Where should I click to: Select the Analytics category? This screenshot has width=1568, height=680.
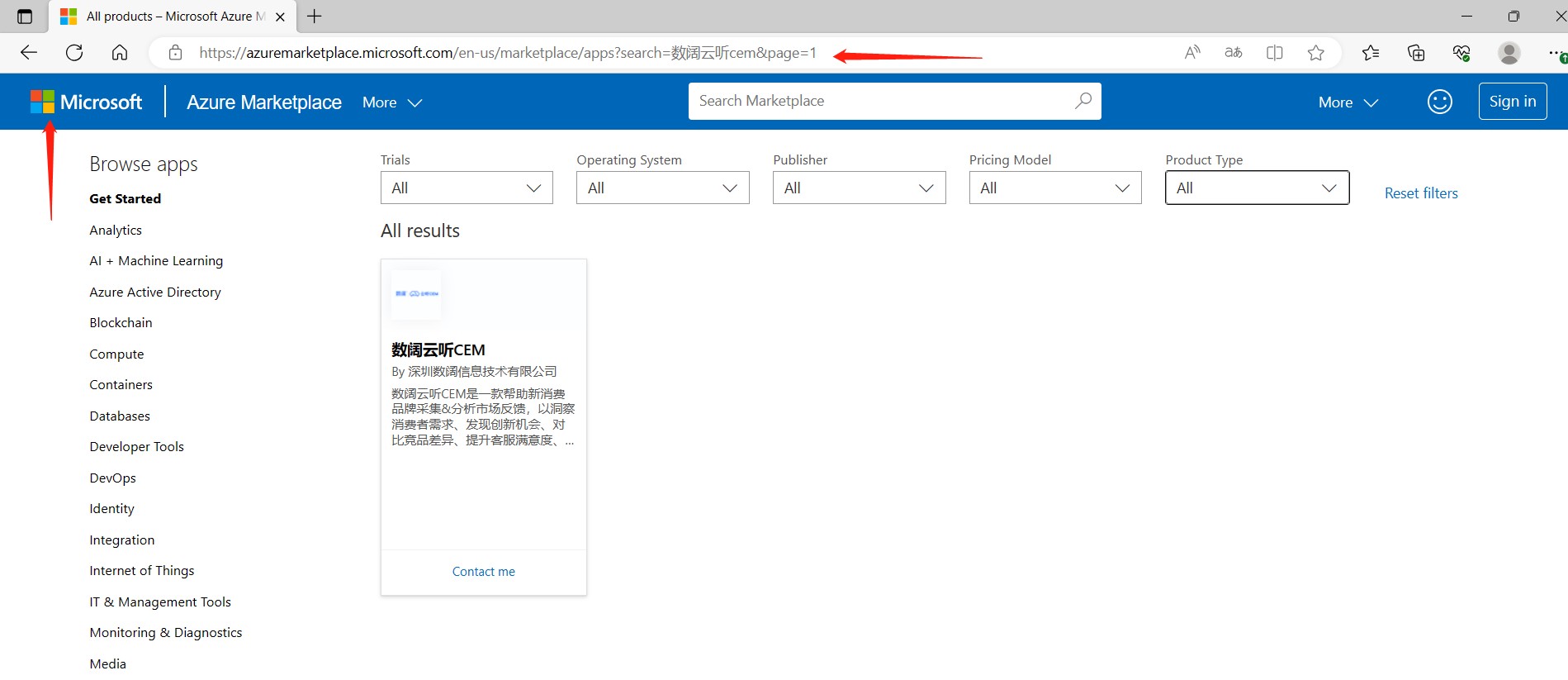pos(116,230)
